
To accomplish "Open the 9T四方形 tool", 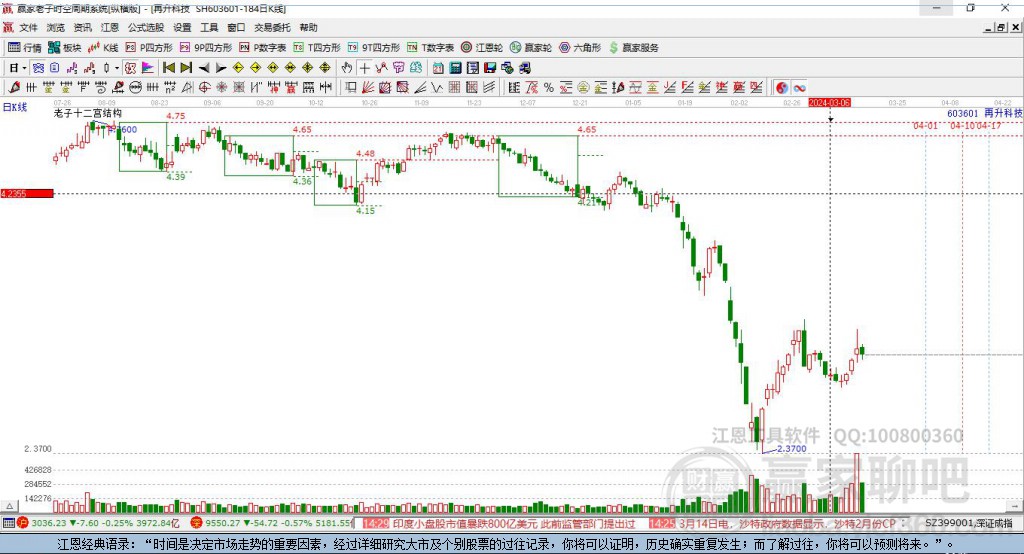I will click(374, 48).
